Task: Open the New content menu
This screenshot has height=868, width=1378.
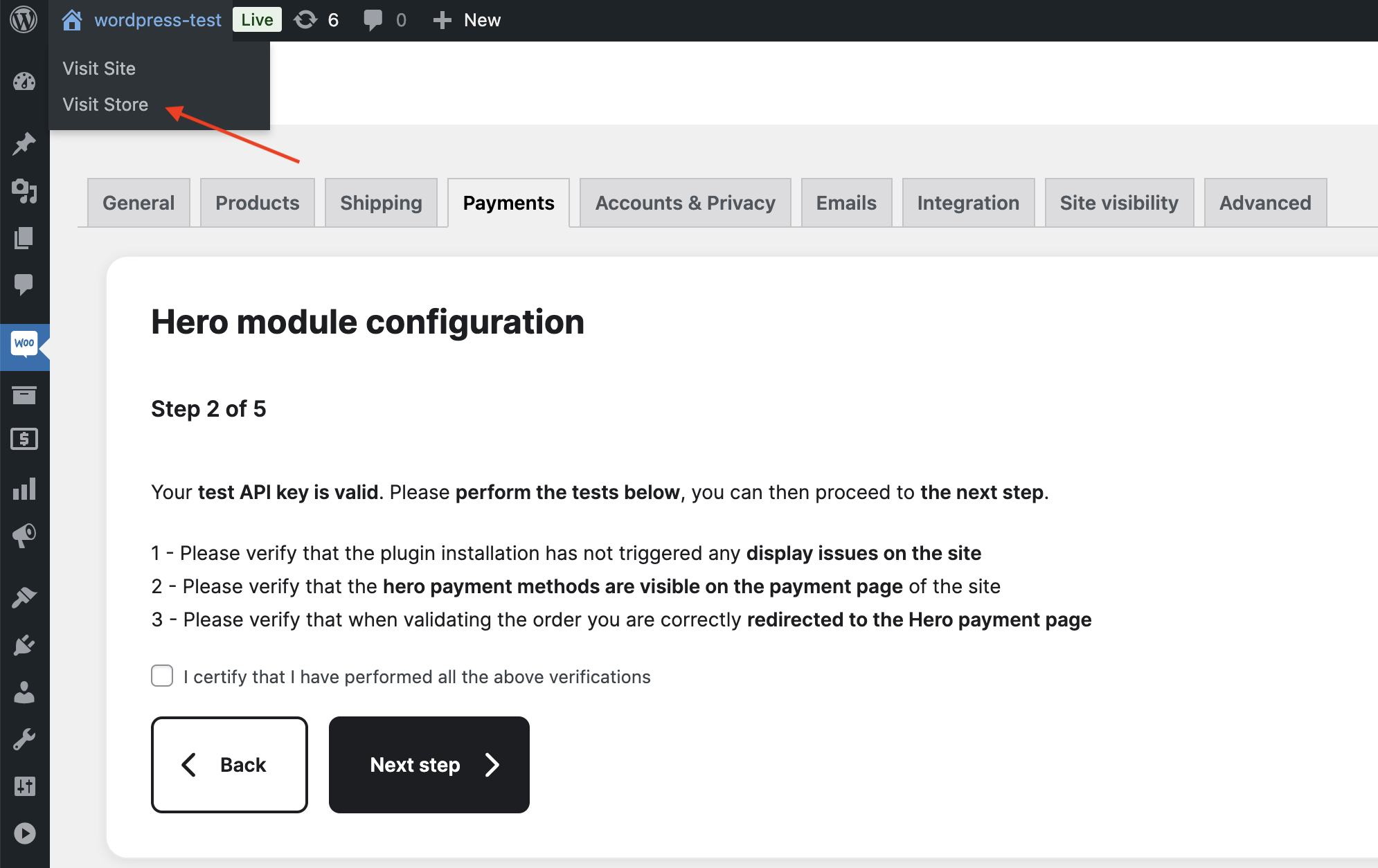Action: [x=467, y=20]
